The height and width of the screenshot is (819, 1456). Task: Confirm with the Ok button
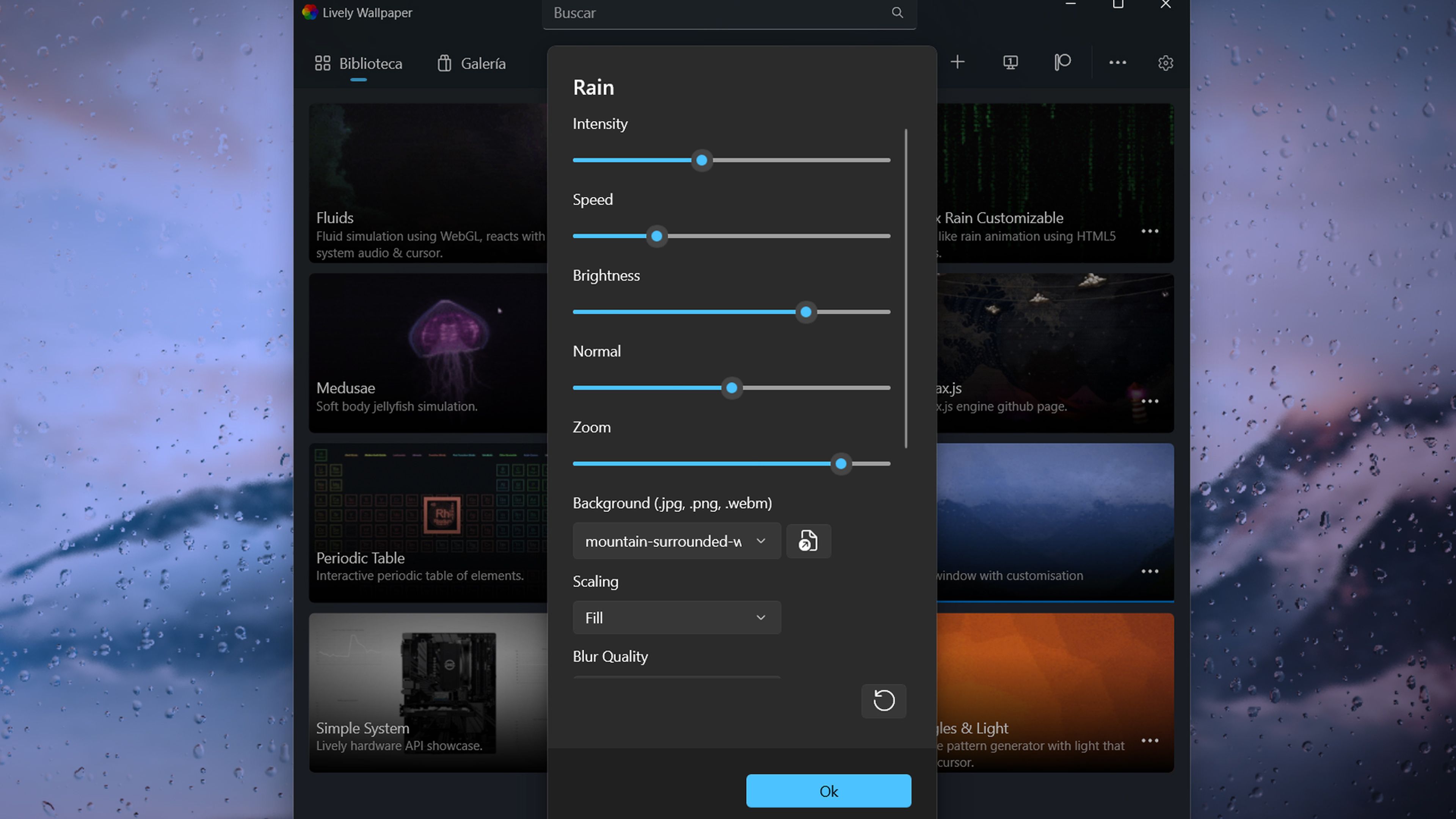[x=828, y=791]
